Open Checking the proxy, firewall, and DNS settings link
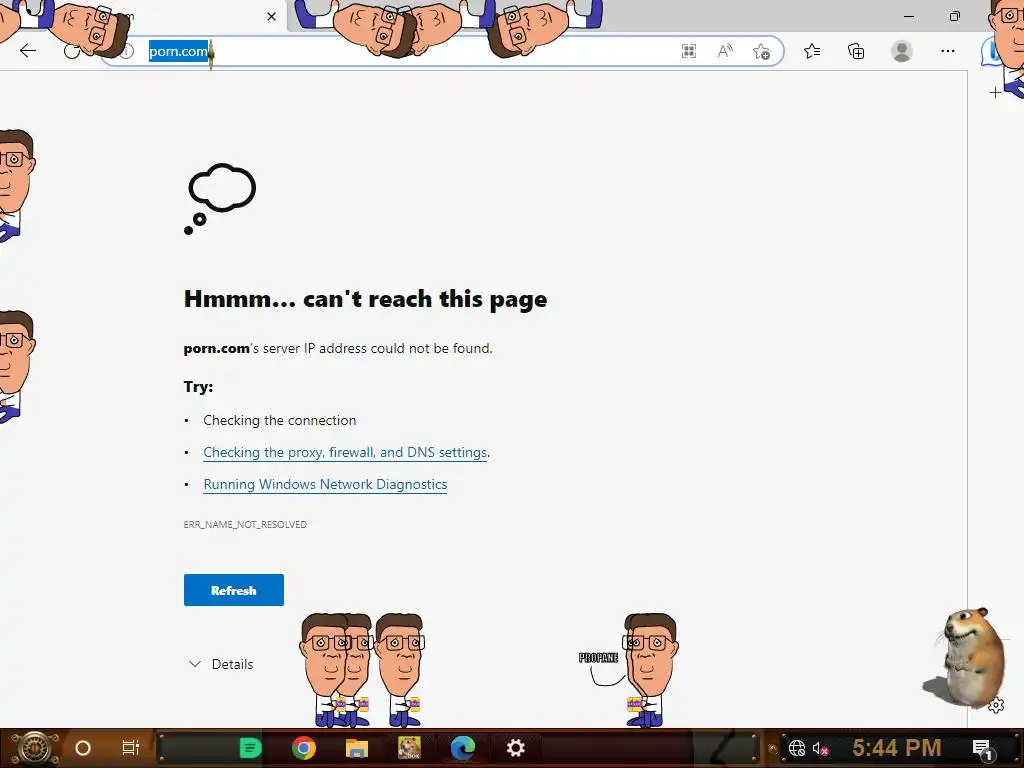The height and width of the screenshot is (768, 1024). (345, 452)
